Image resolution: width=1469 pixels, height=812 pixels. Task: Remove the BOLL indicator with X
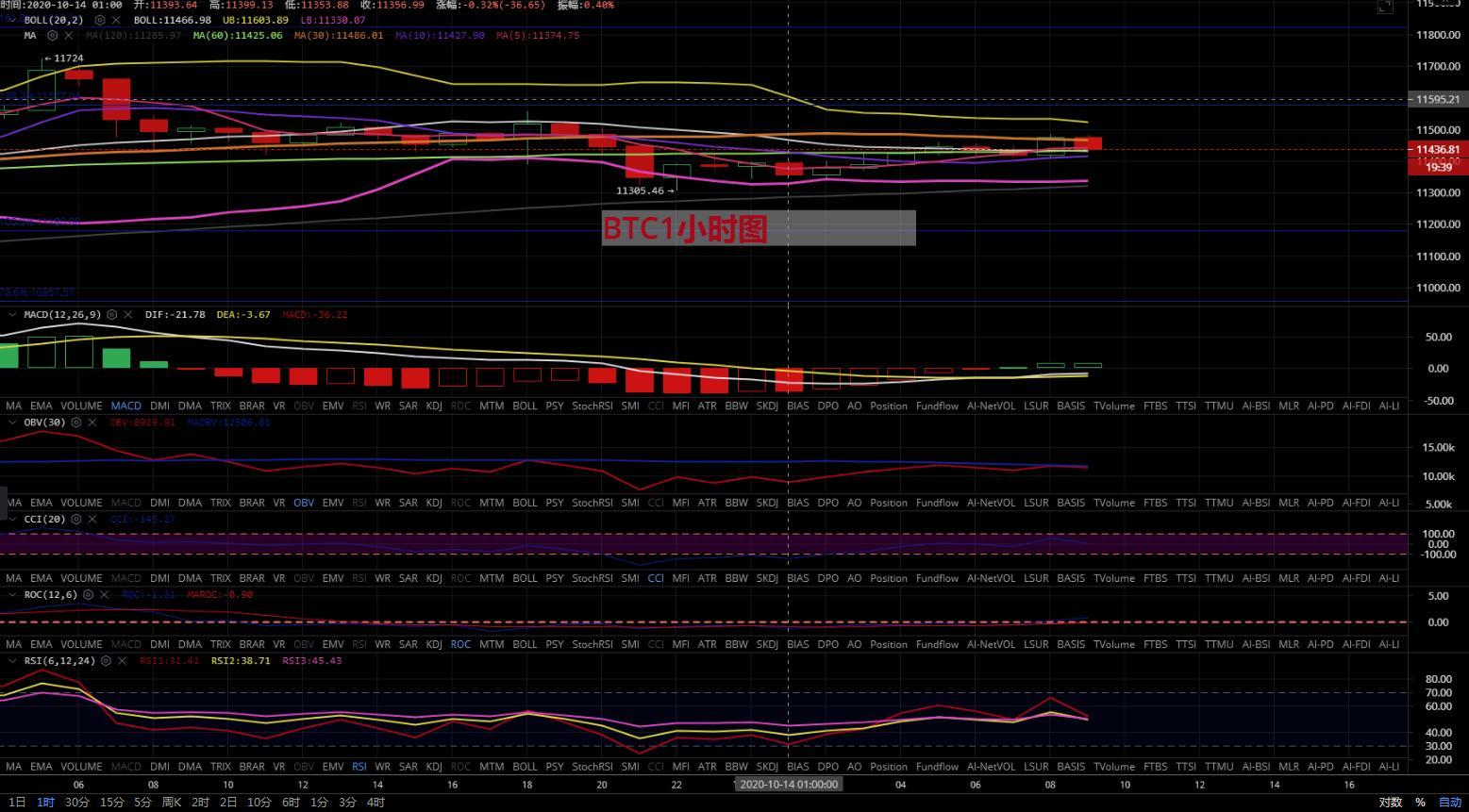[116, 20]
